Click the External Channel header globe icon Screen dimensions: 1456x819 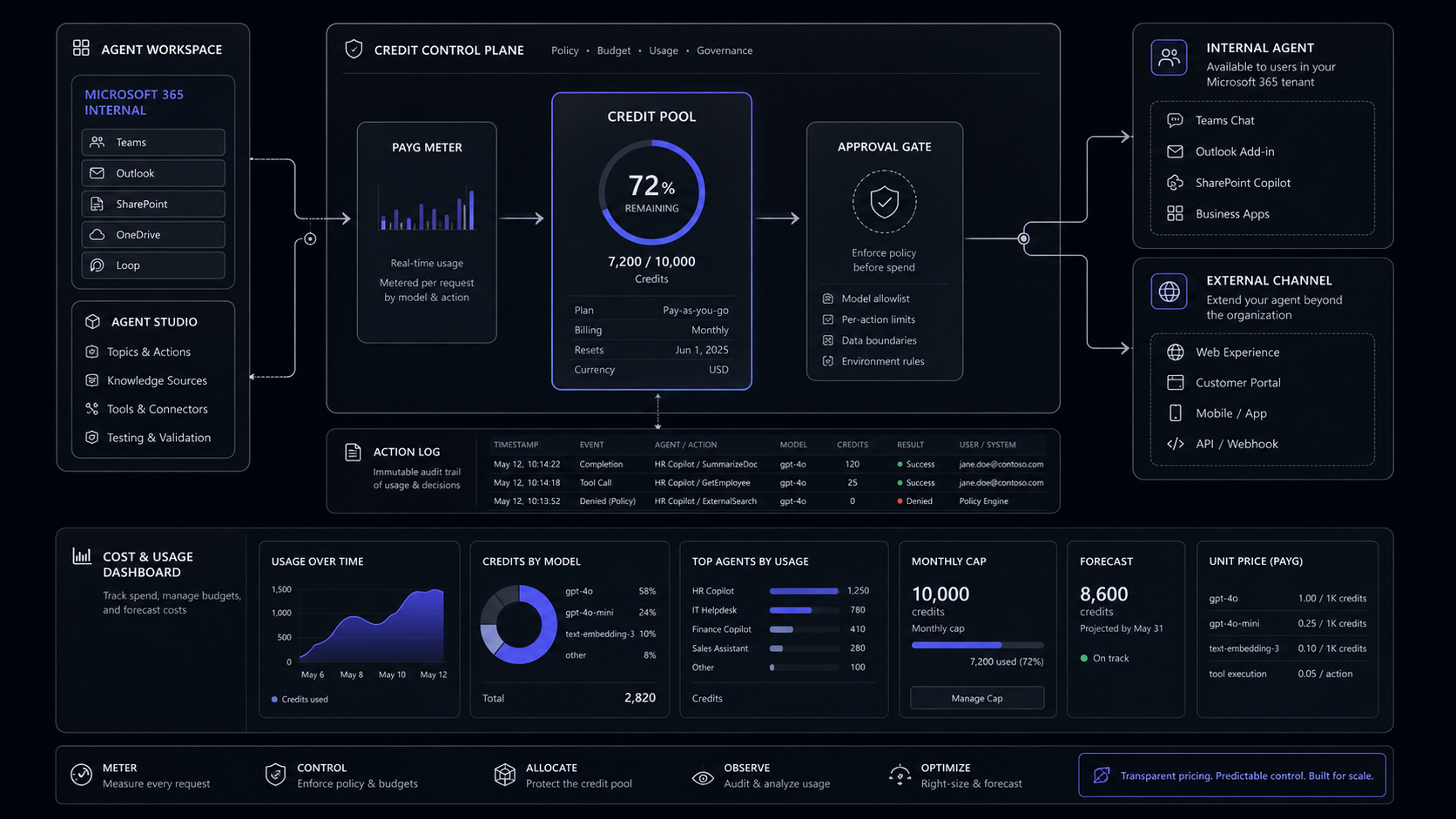tap(1169, 291)
